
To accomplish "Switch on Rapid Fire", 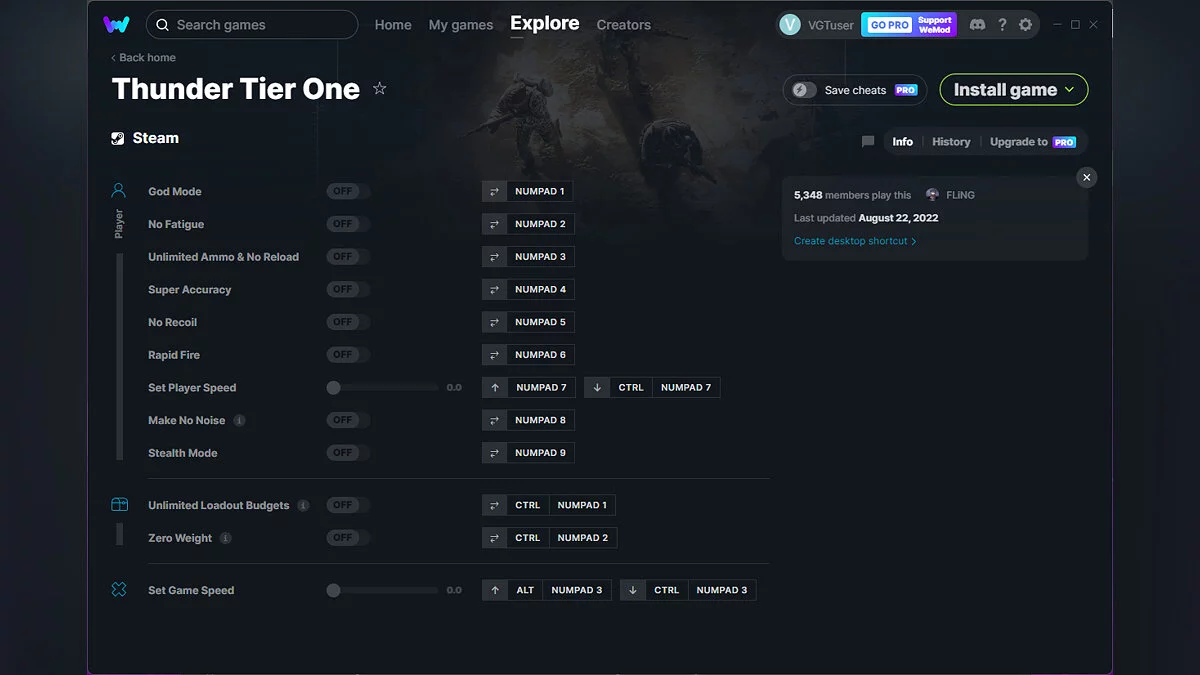I will point(348,355).
